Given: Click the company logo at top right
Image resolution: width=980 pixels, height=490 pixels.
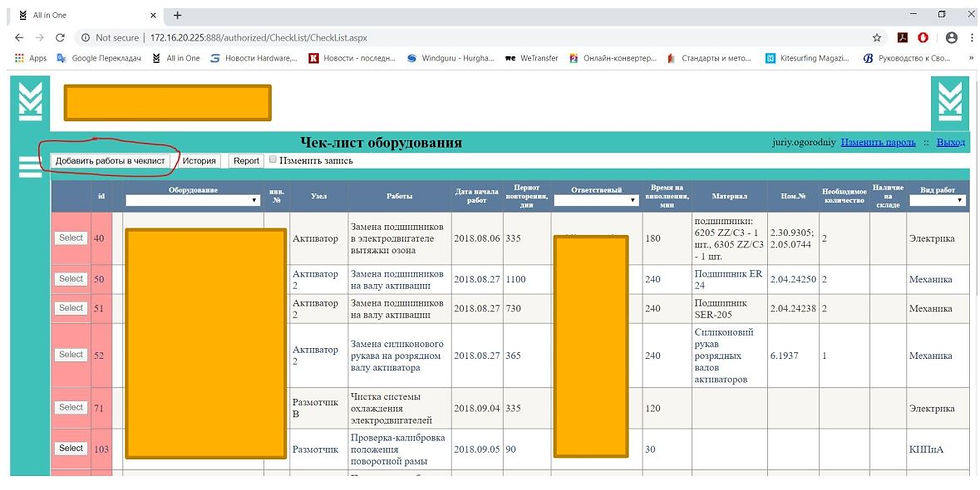Looking at the screenshot, I should [950, 102].
